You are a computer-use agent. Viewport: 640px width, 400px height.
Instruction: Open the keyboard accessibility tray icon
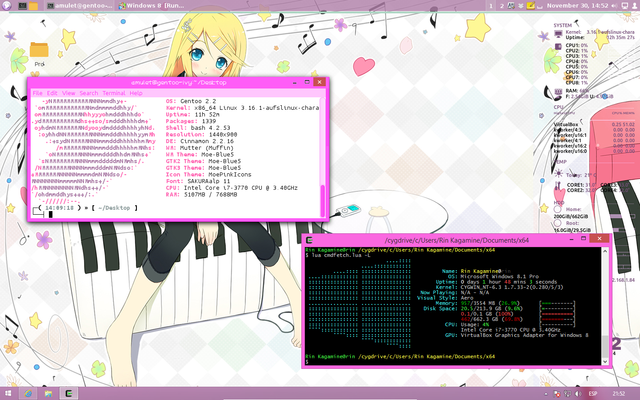(x=511, y=6)
